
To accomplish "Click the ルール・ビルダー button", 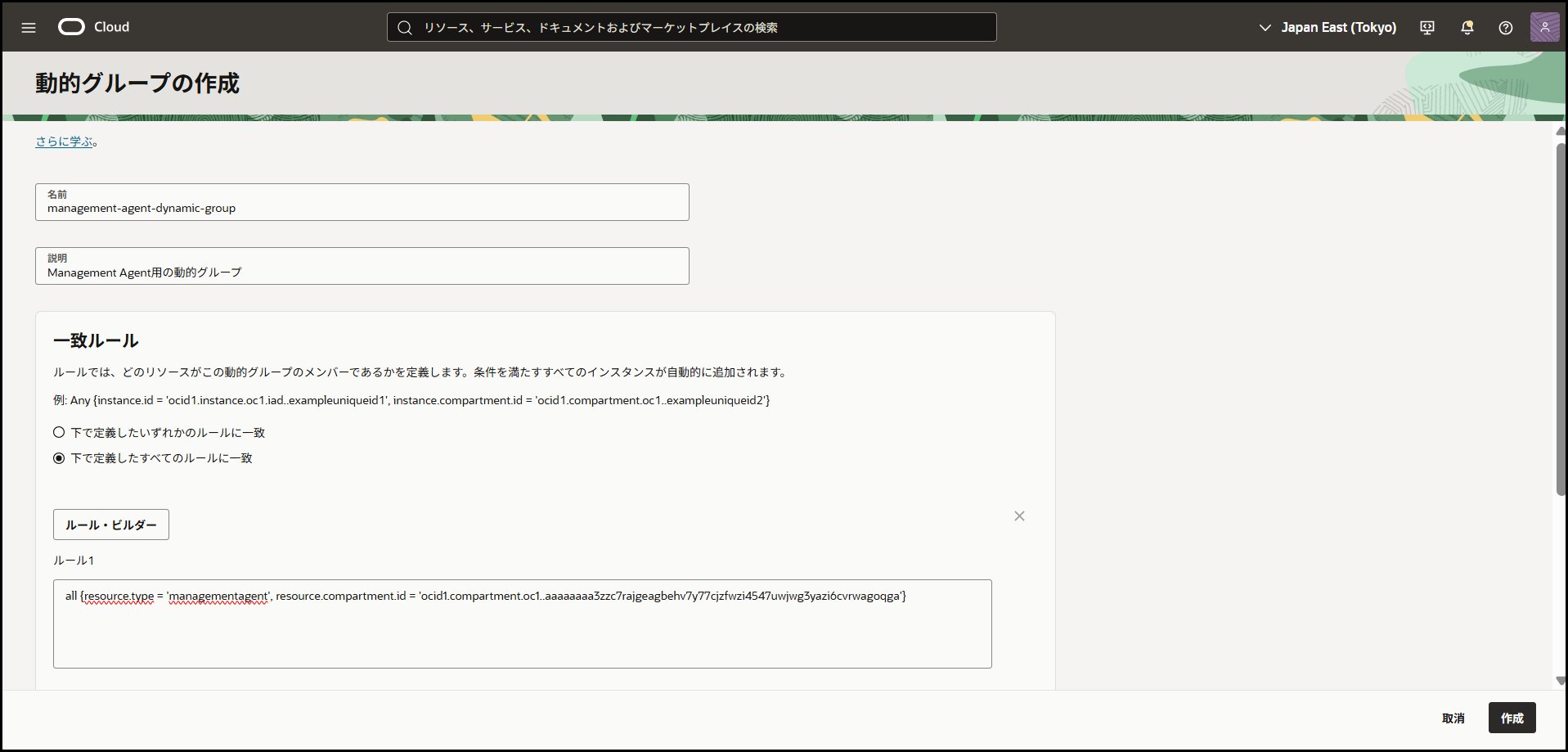I will click(x=111, y=525).
